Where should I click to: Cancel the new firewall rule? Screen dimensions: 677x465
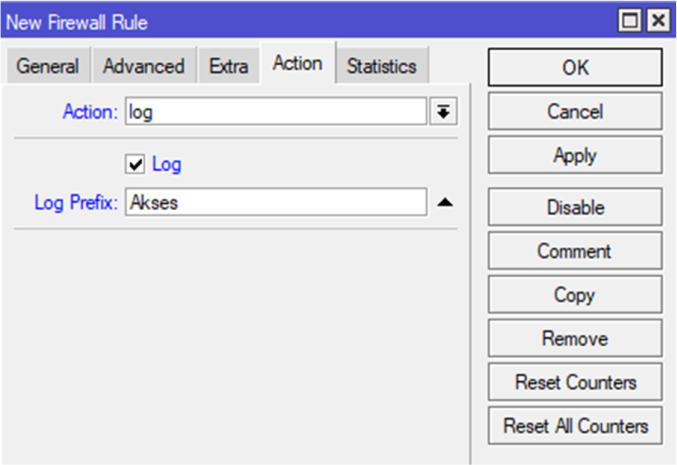575,111
